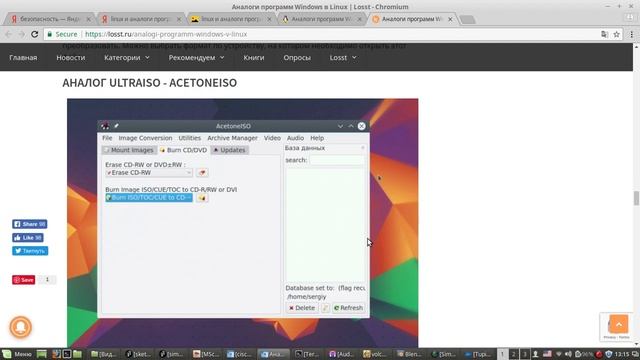Click the show-desktop icon beside Меню

[42, 354]
